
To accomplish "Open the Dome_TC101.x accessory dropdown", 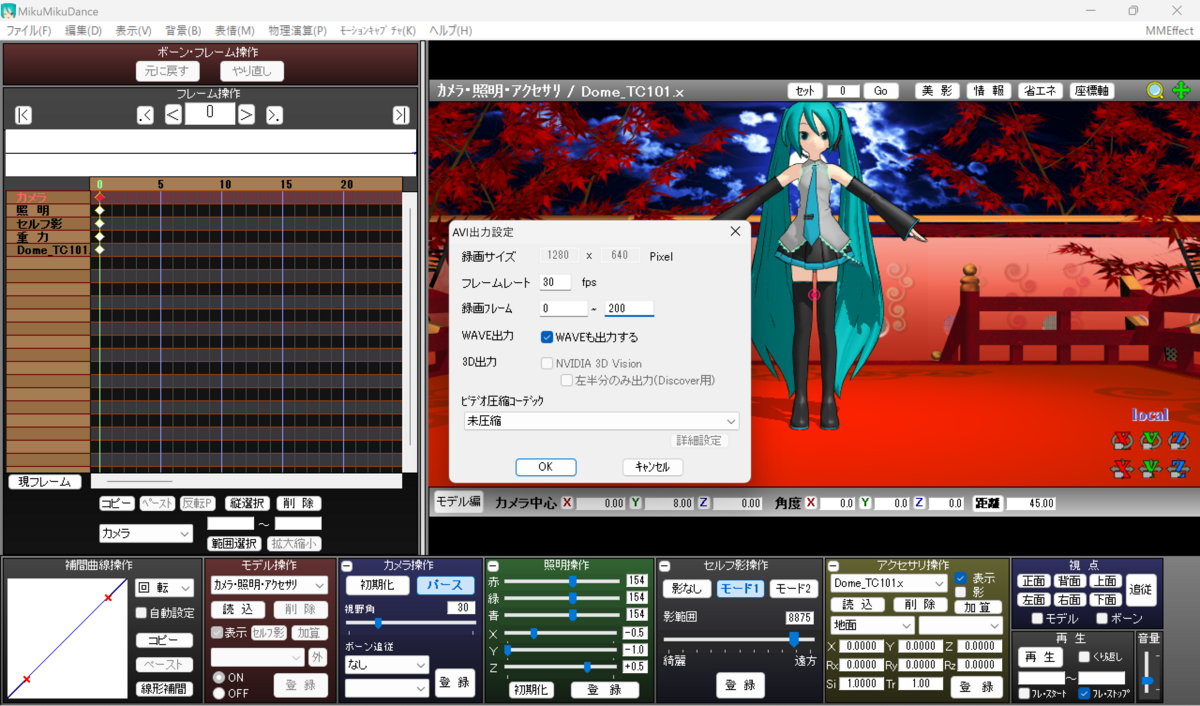I will click(x=889, y=583).
